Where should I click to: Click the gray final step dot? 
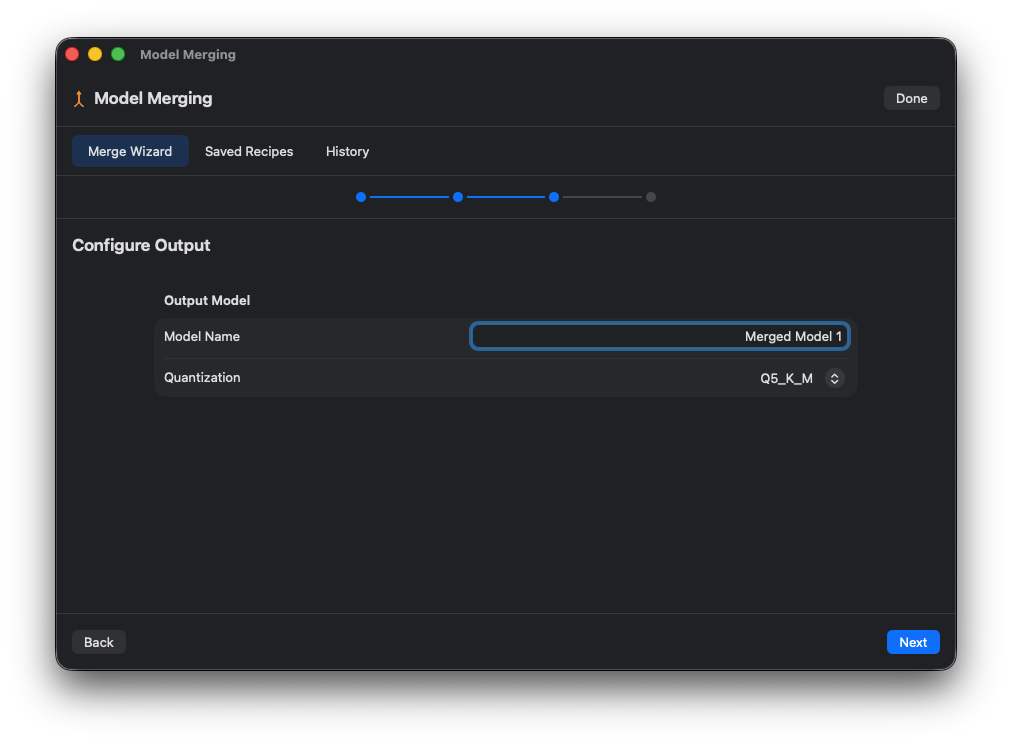coord(651,197)
